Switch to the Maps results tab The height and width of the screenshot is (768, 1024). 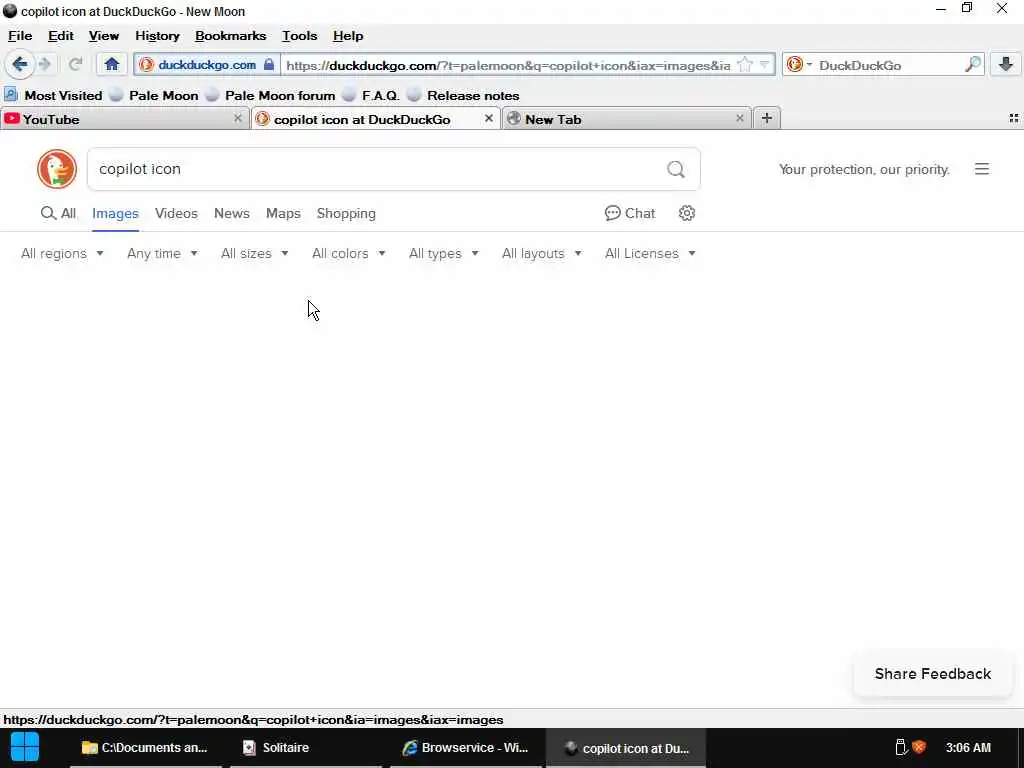(283, 214)
